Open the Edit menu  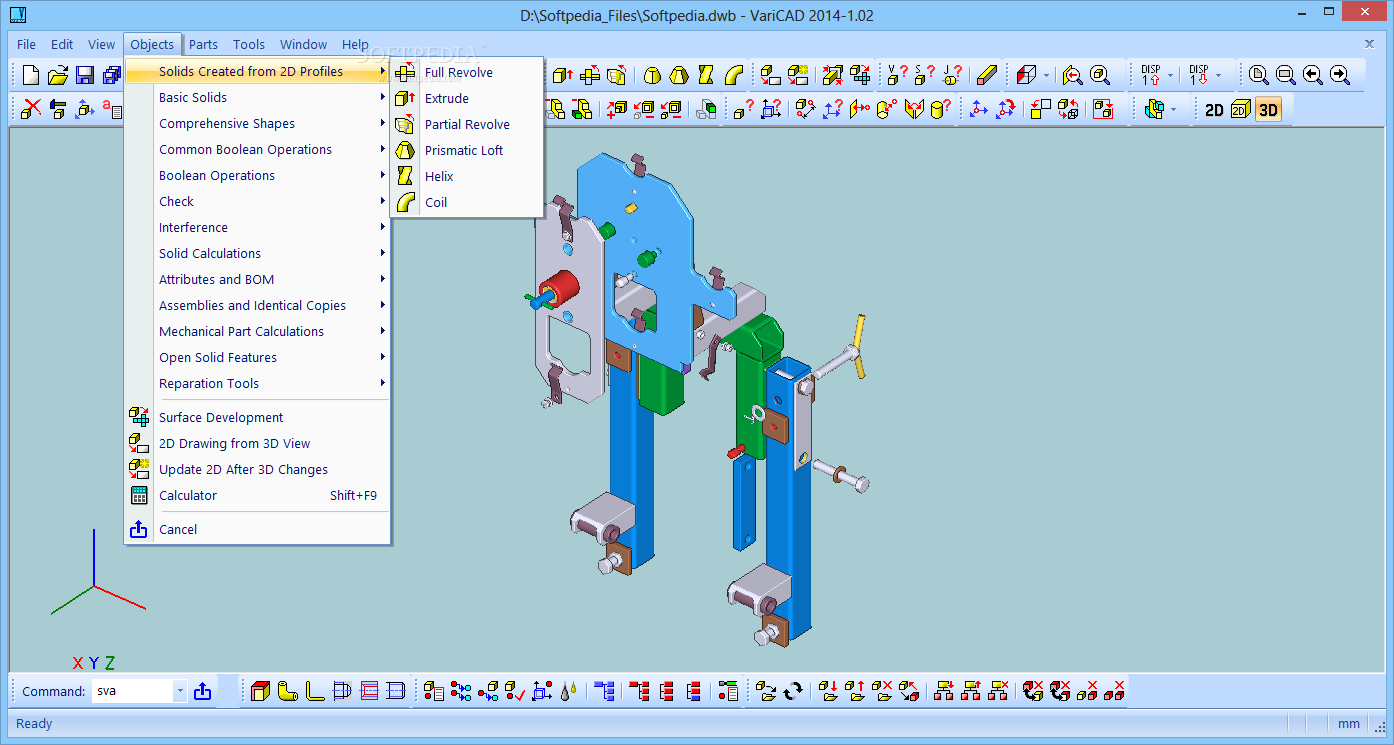click(62, 44)
